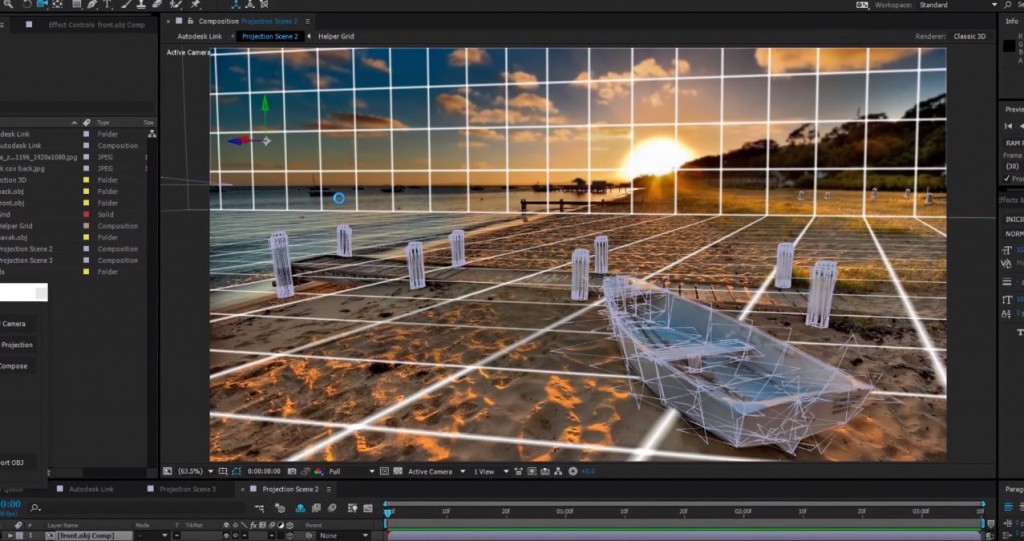The height and width of the screenshot is (541, 1024).
Task: Expand the front.obj Comp layer triangle
Action: pos(10,535)
